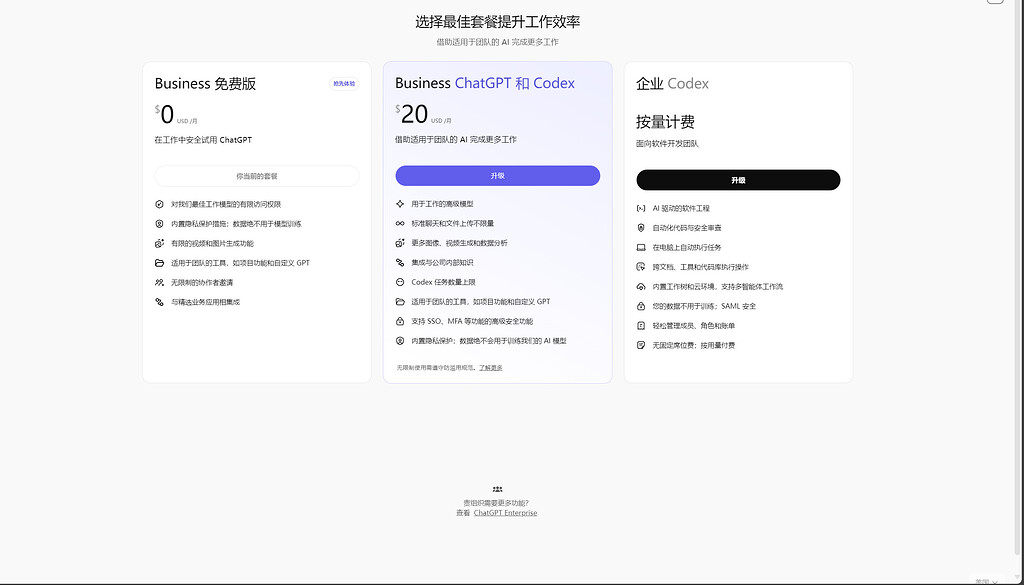Click 借助适用于团队的 AI 完成更多工作 in $20 card
This screenshot has width=1024, height=585.
[x=456, y=140]
